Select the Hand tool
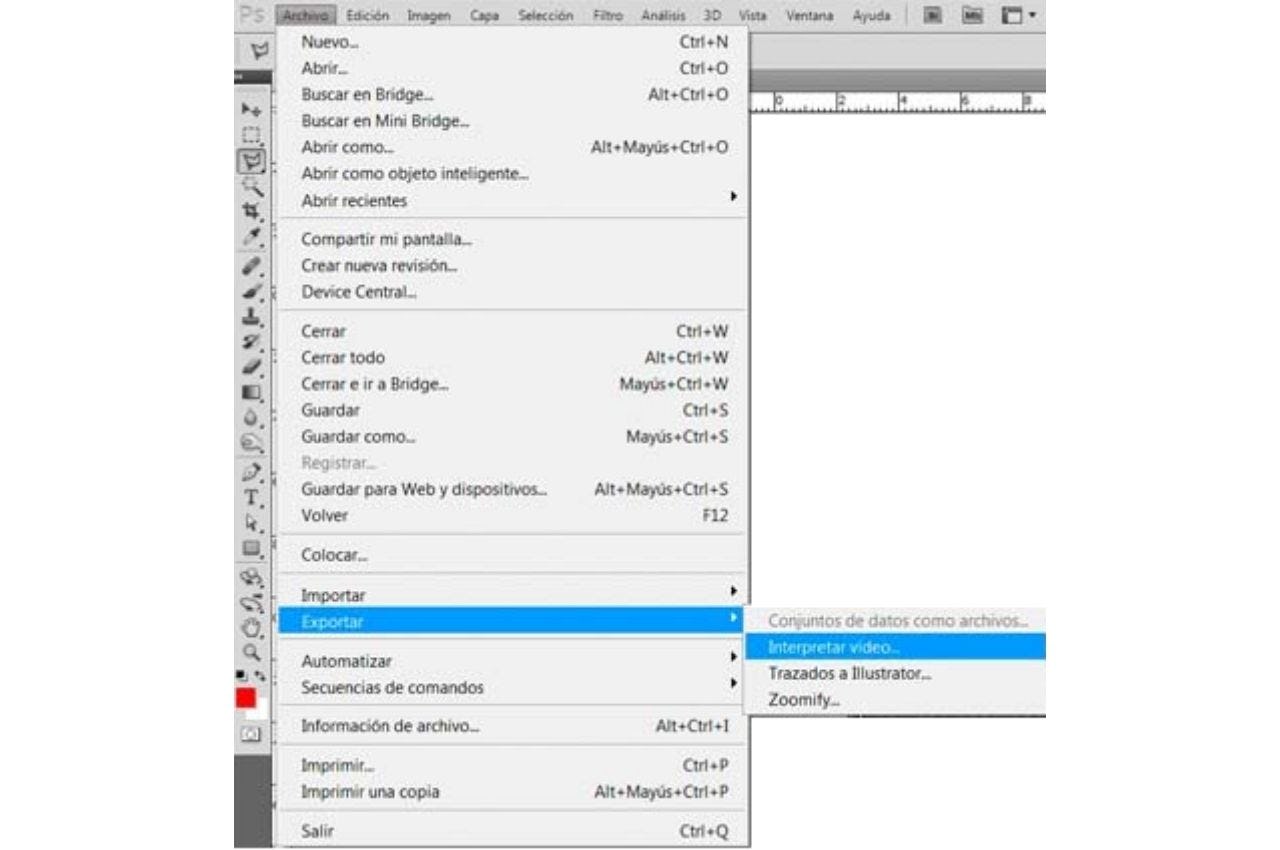Screen dimensions: 1280x850 (251, 627)
